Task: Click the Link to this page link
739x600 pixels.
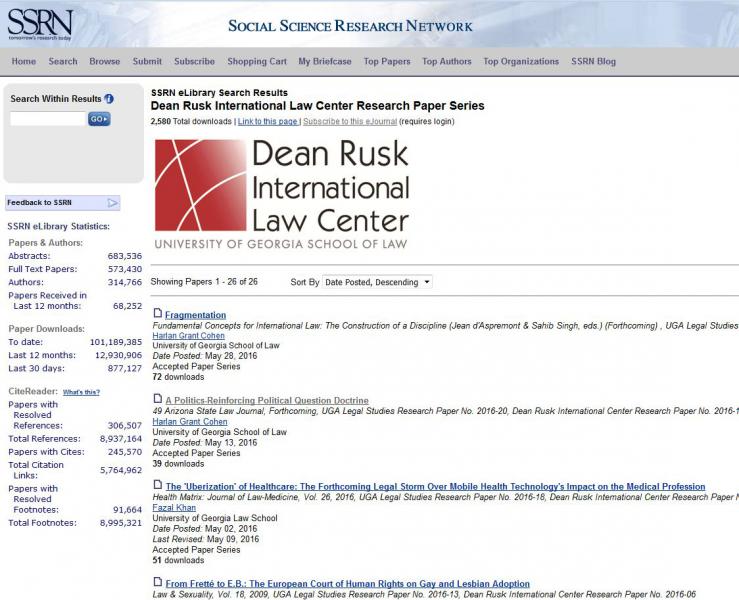Action: (x=268, y=121)
